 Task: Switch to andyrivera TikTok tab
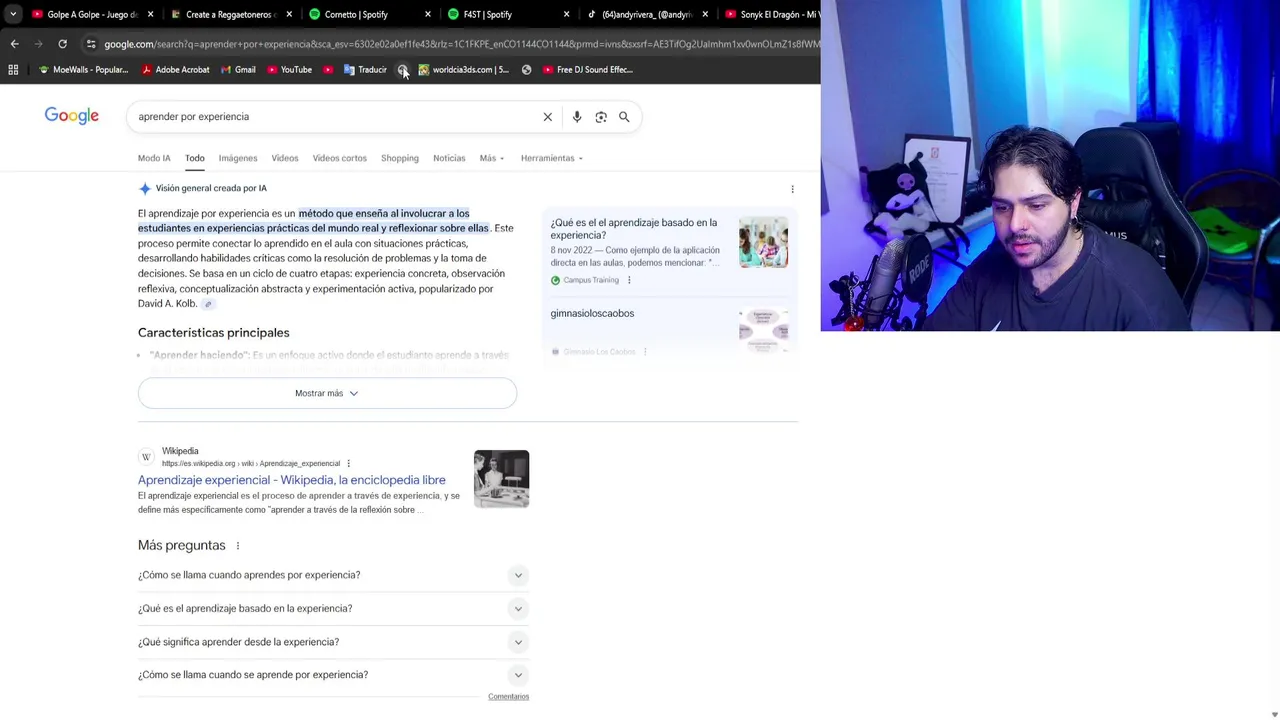(x=640, y=14)
